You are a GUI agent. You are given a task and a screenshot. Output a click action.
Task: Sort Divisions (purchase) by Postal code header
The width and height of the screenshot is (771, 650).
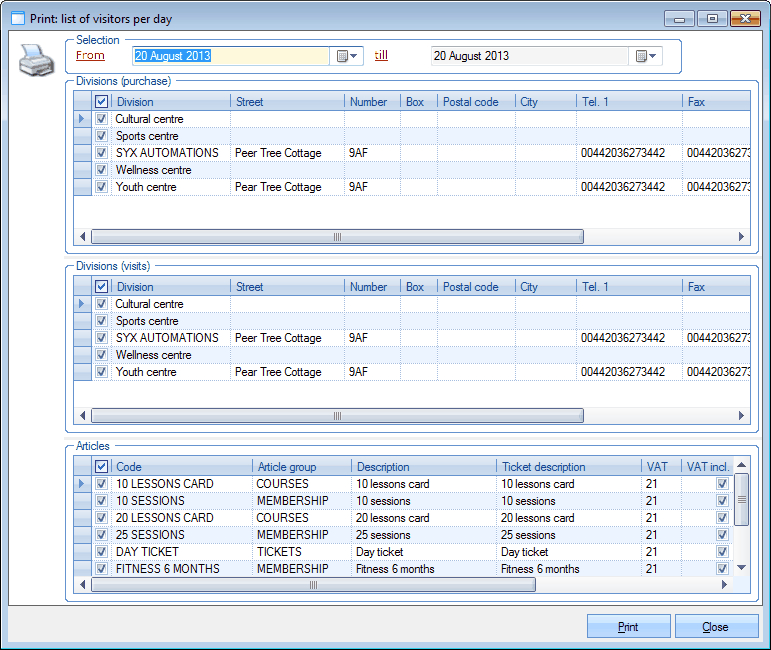pos(475,102)
